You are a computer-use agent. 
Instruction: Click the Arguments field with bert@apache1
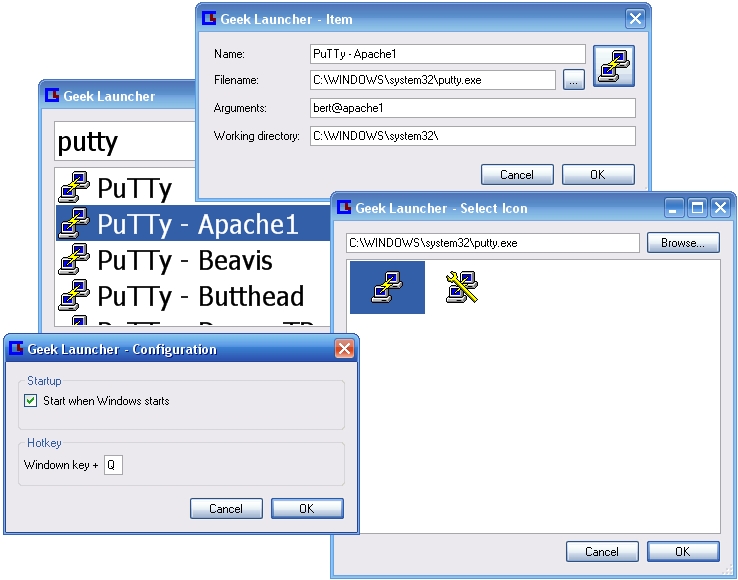pos(473,108)
